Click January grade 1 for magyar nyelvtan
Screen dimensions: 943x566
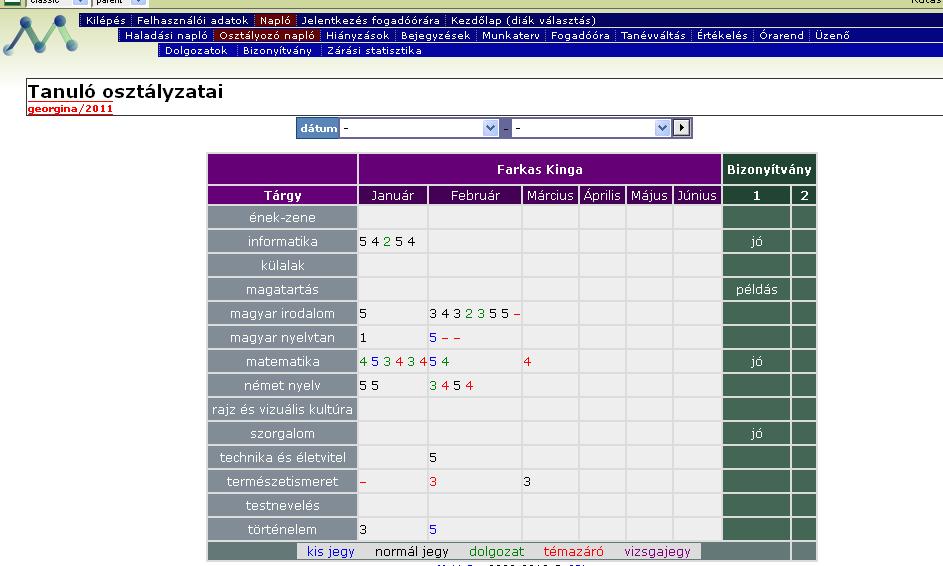pos(363,337)
